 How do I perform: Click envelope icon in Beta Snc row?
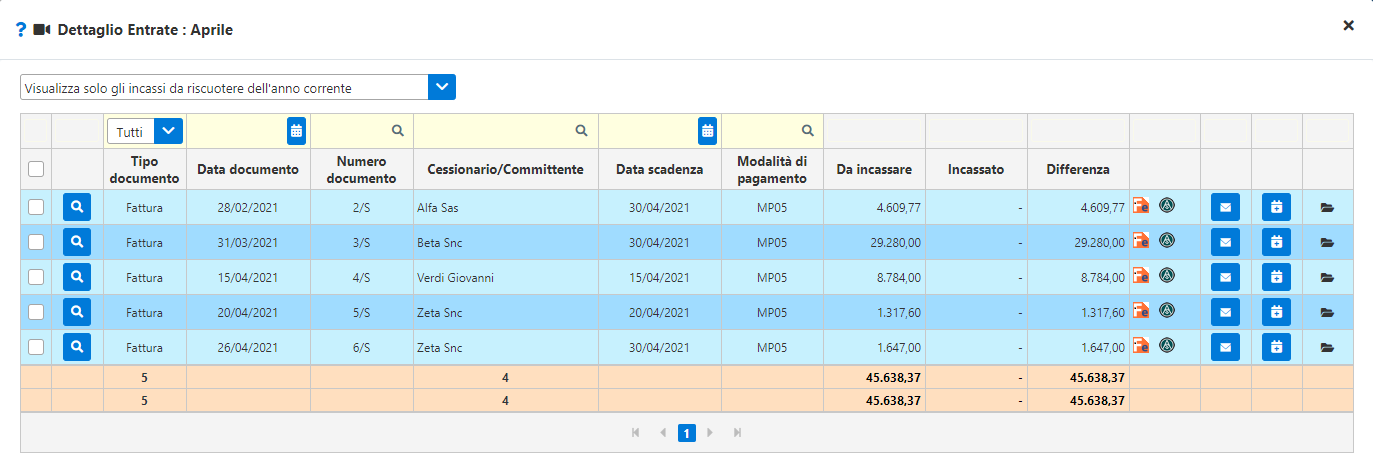(1225, 242)
